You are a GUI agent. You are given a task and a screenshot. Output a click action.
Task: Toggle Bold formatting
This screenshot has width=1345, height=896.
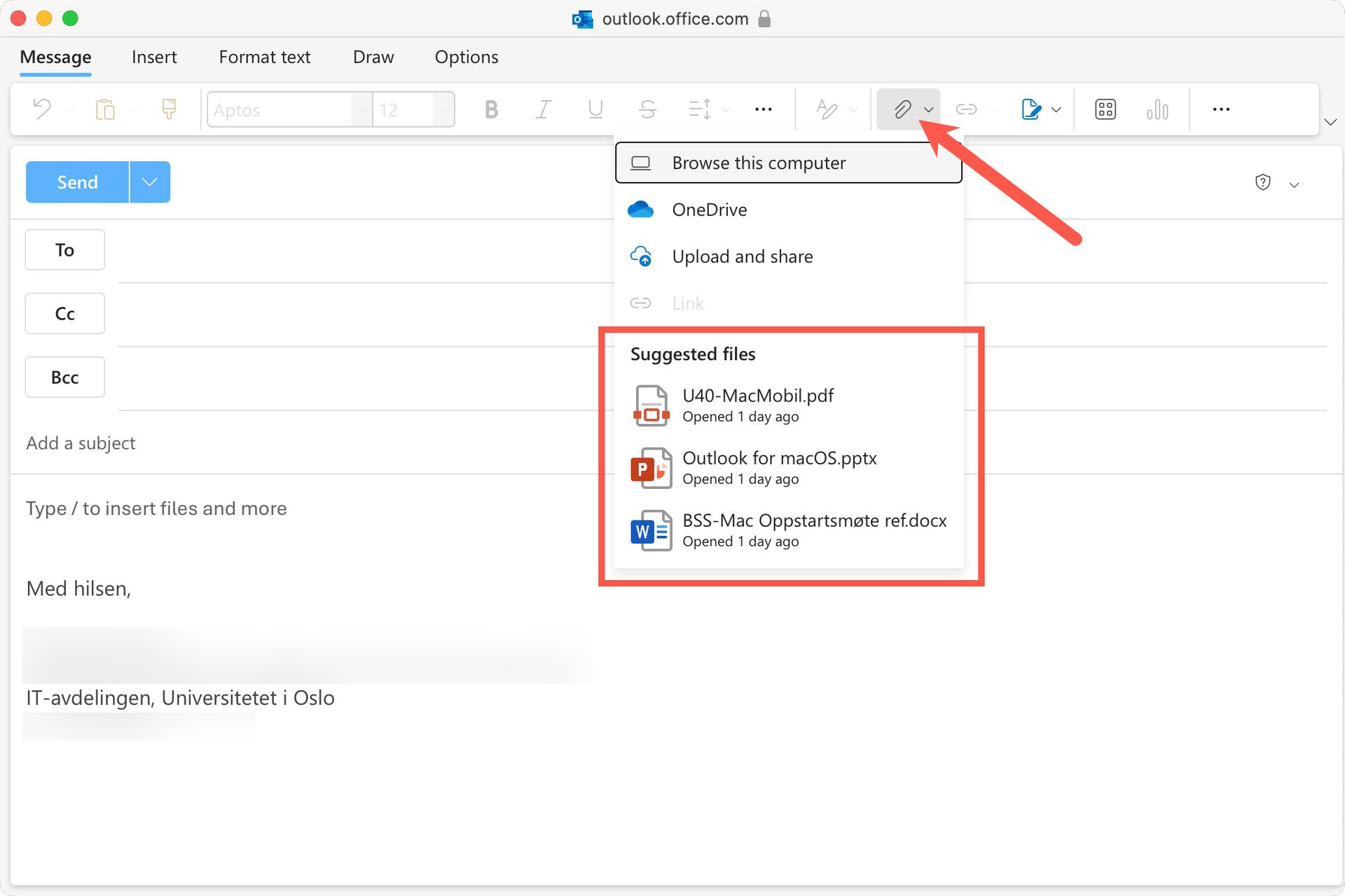(x=491, y=109)
